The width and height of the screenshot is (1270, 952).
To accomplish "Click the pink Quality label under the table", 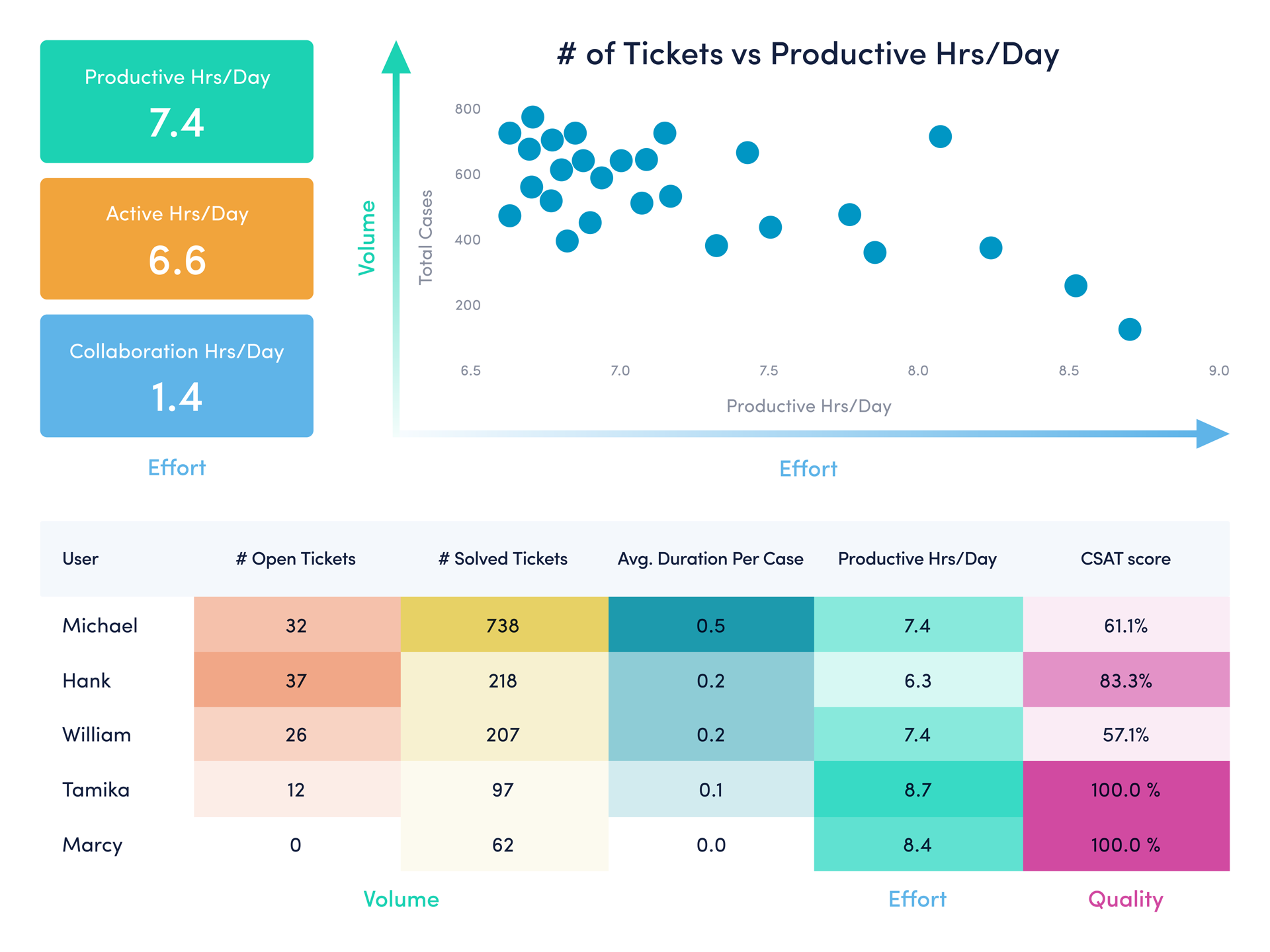I will [1125, 899].
